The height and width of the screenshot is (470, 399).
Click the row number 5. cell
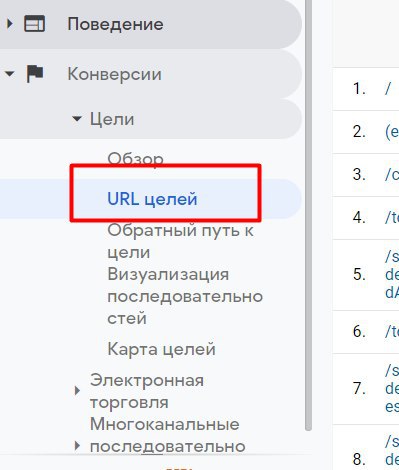[x=359, y=275]
